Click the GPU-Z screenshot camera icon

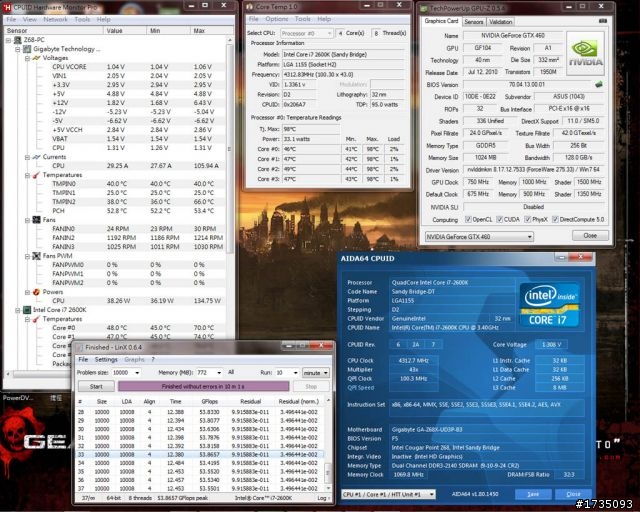tap(603, 21)
